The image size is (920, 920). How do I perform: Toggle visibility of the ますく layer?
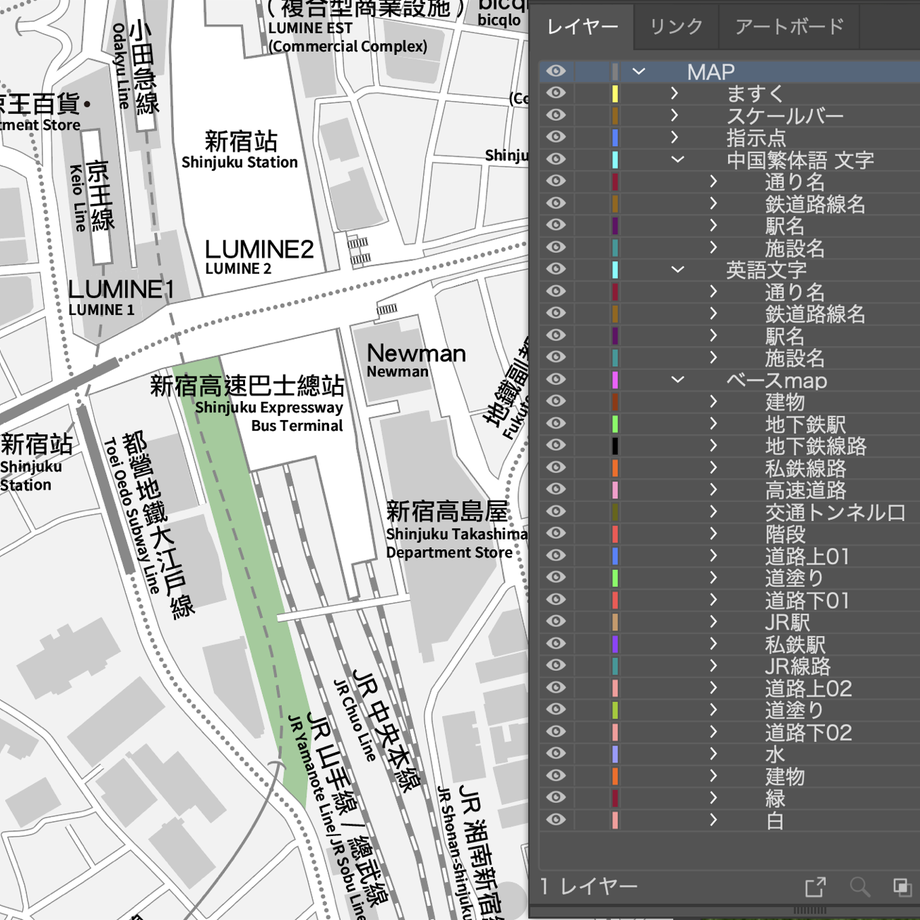pos(556,93)
